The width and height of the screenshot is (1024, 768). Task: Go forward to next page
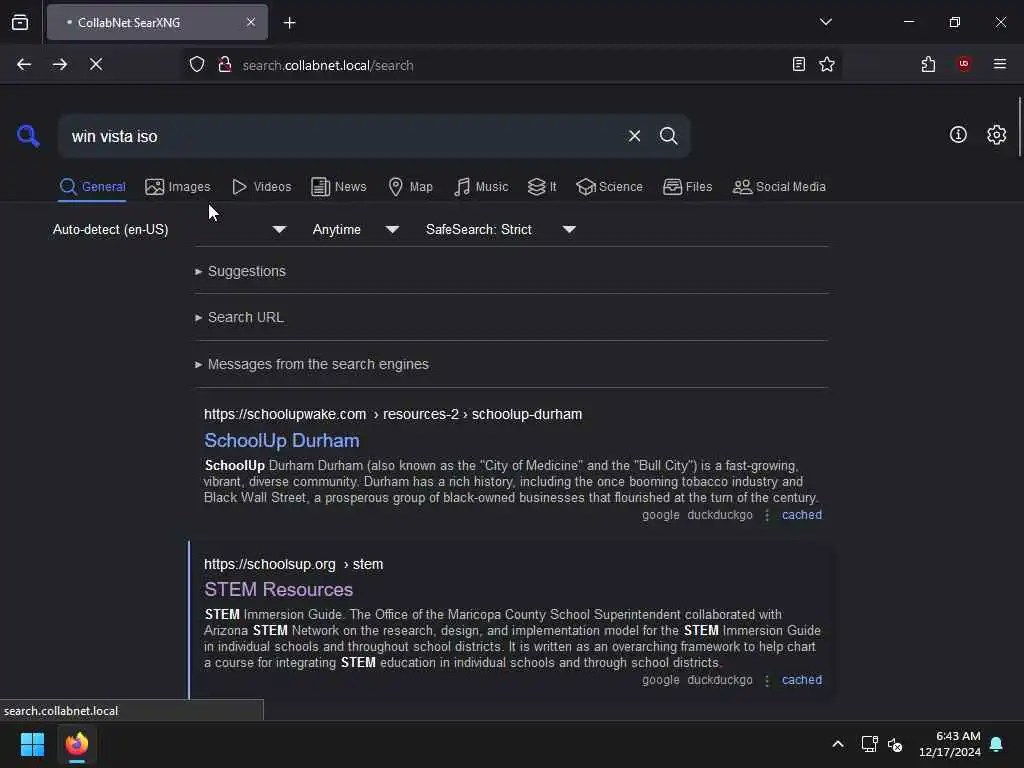pos(60,64)
